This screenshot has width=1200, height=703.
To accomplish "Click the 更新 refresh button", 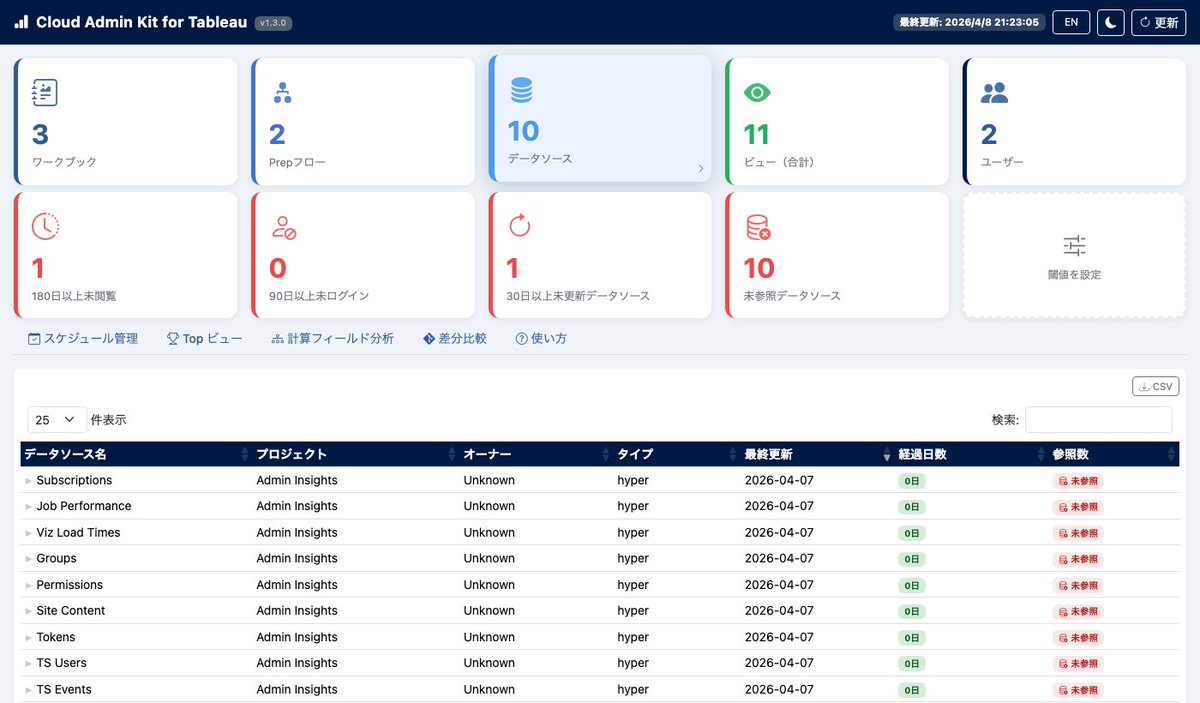I will [x=1158, y=22].
